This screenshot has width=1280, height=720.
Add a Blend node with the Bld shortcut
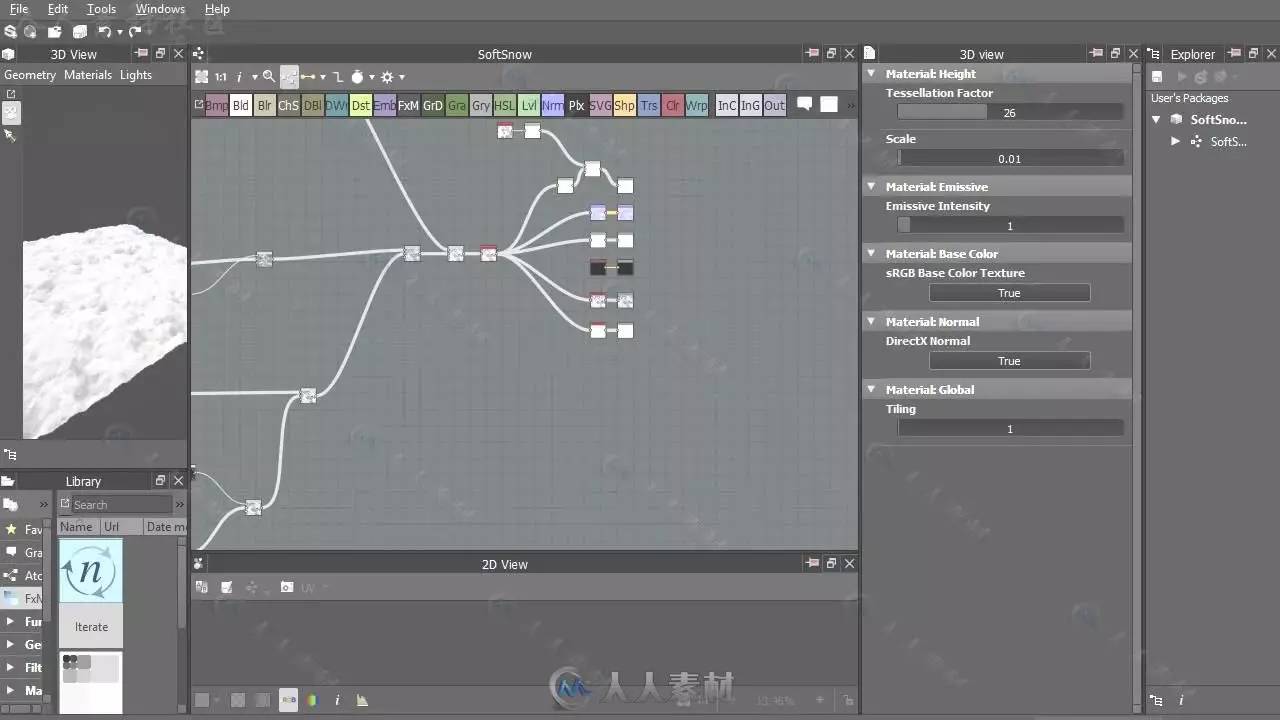241,105
